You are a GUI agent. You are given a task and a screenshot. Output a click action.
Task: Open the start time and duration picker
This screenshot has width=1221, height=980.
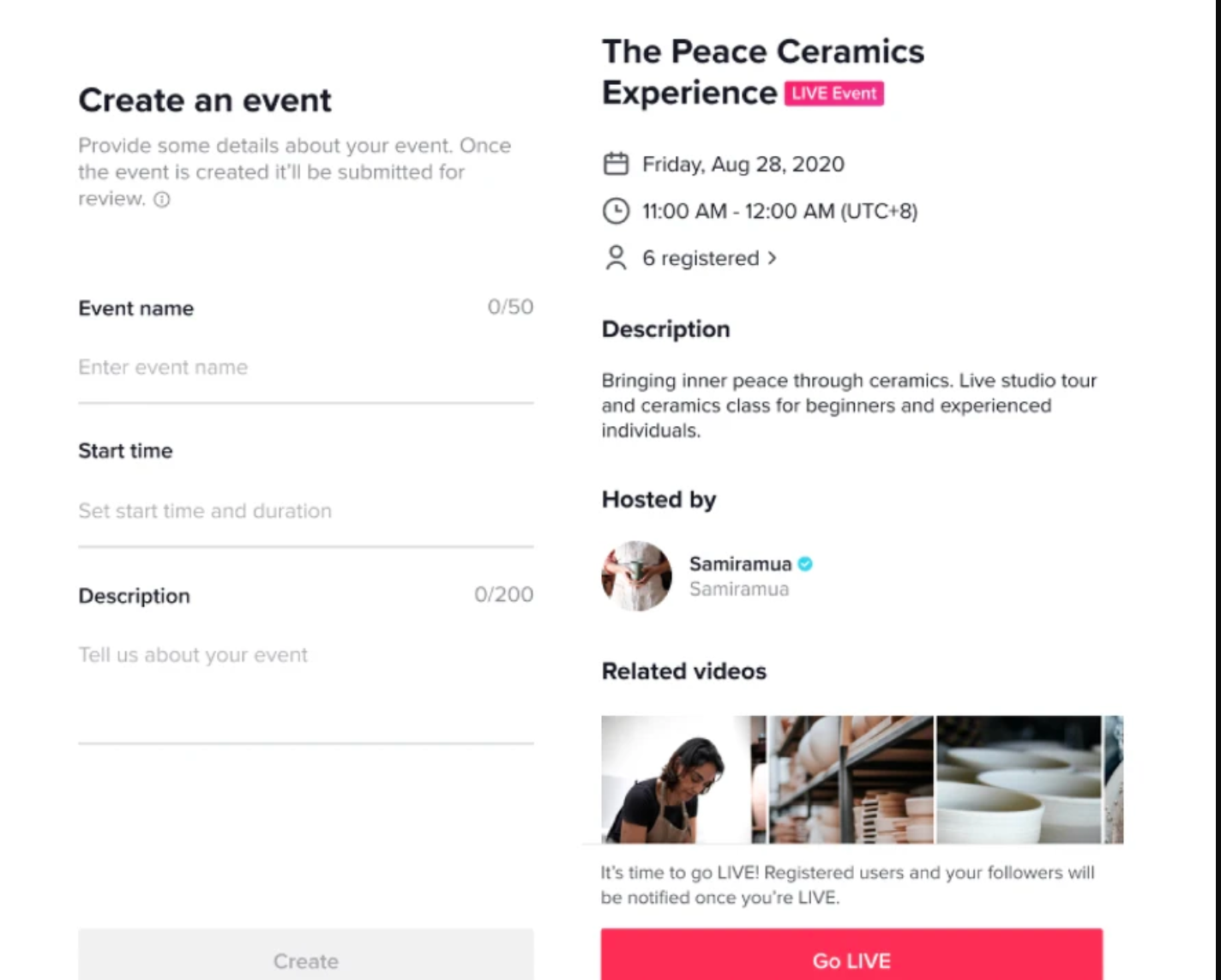pyautogui.click(x=305, y=512)
